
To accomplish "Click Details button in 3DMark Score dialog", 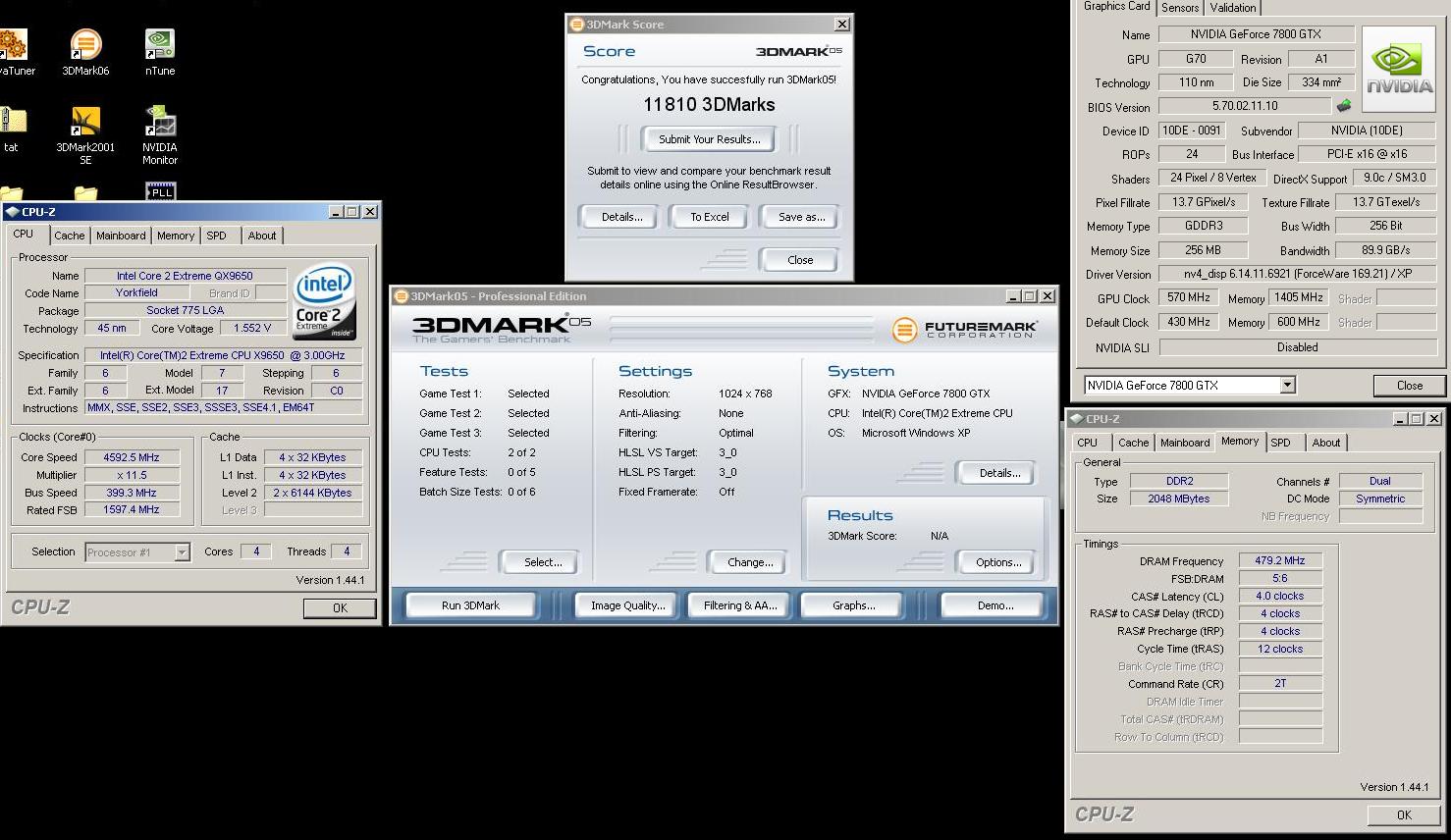I will coord(621,217).
